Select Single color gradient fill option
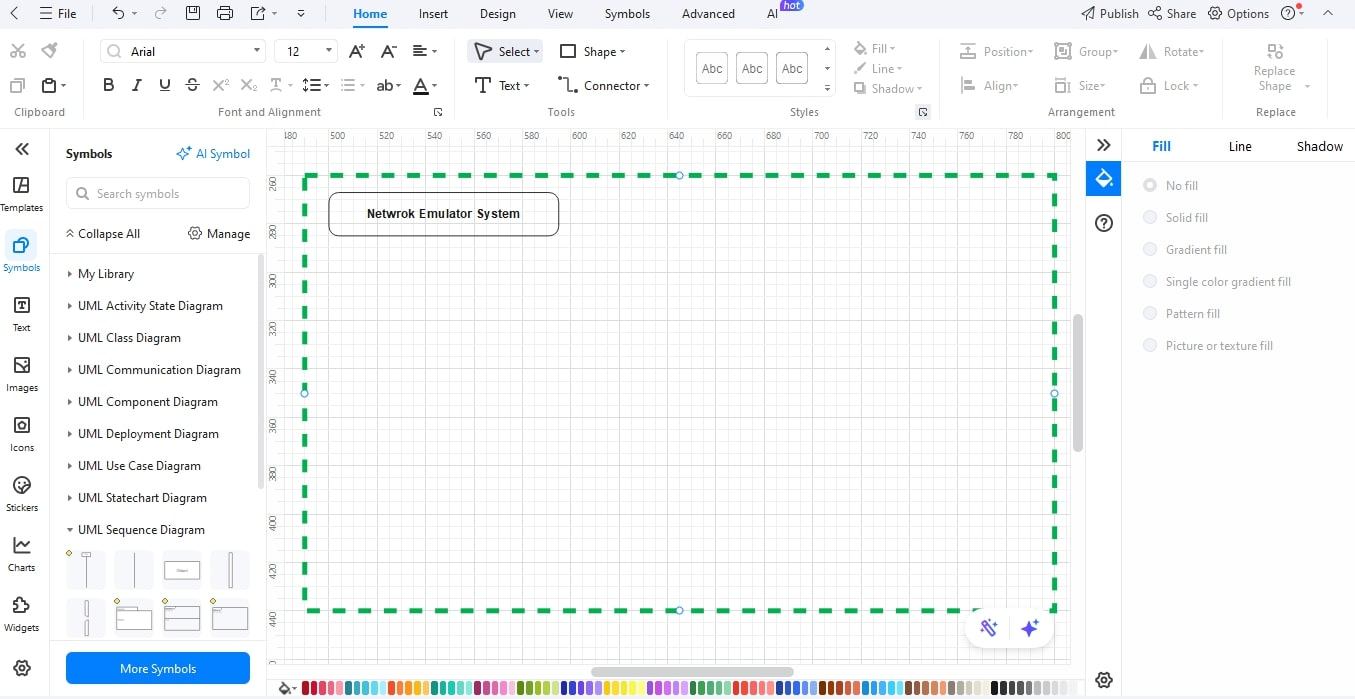1355x699 pixels. (x=1217, y=281)
